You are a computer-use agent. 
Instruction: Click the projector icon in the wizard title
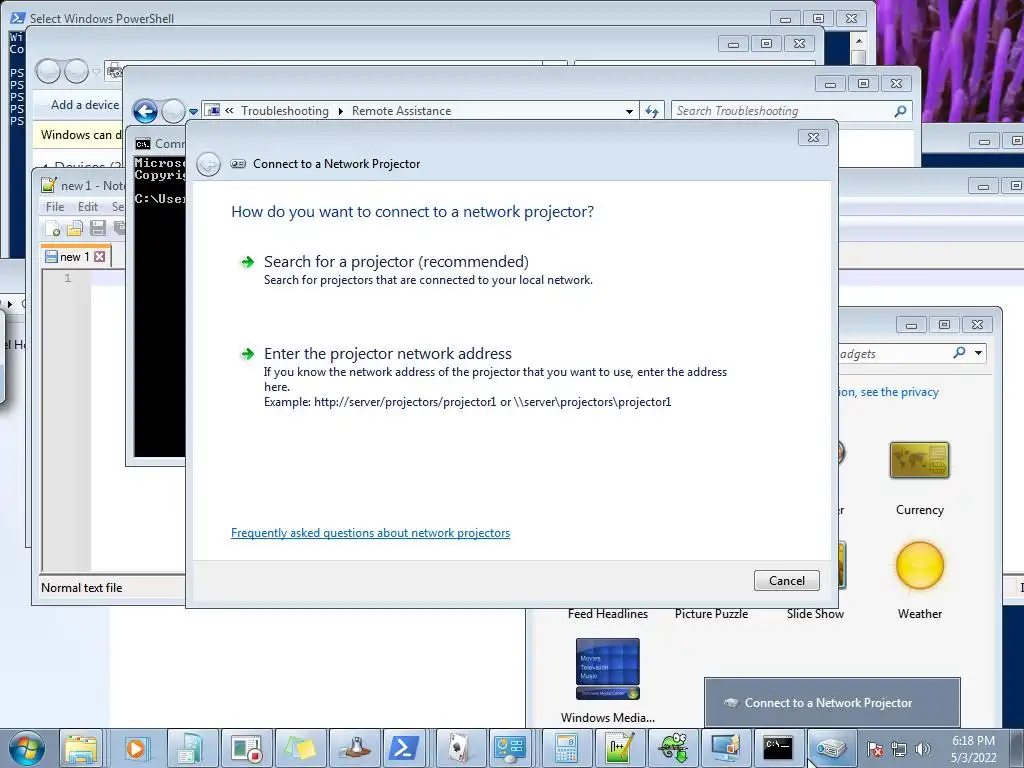[238, 164]
